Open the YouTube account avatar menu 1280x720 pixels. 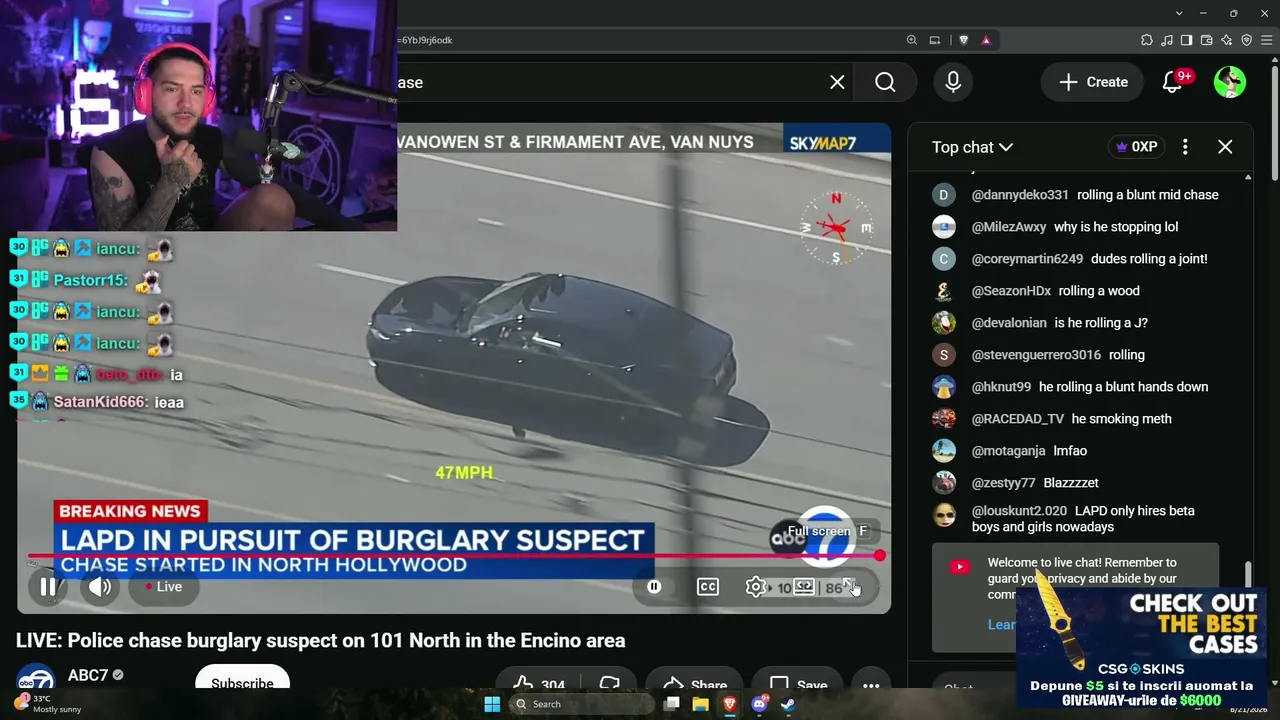[x=1229, y=82]
